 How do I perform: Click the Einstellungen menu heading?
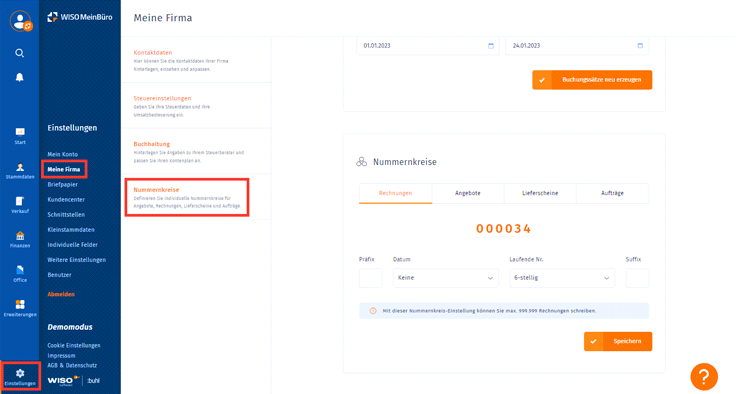coord(72,128)
